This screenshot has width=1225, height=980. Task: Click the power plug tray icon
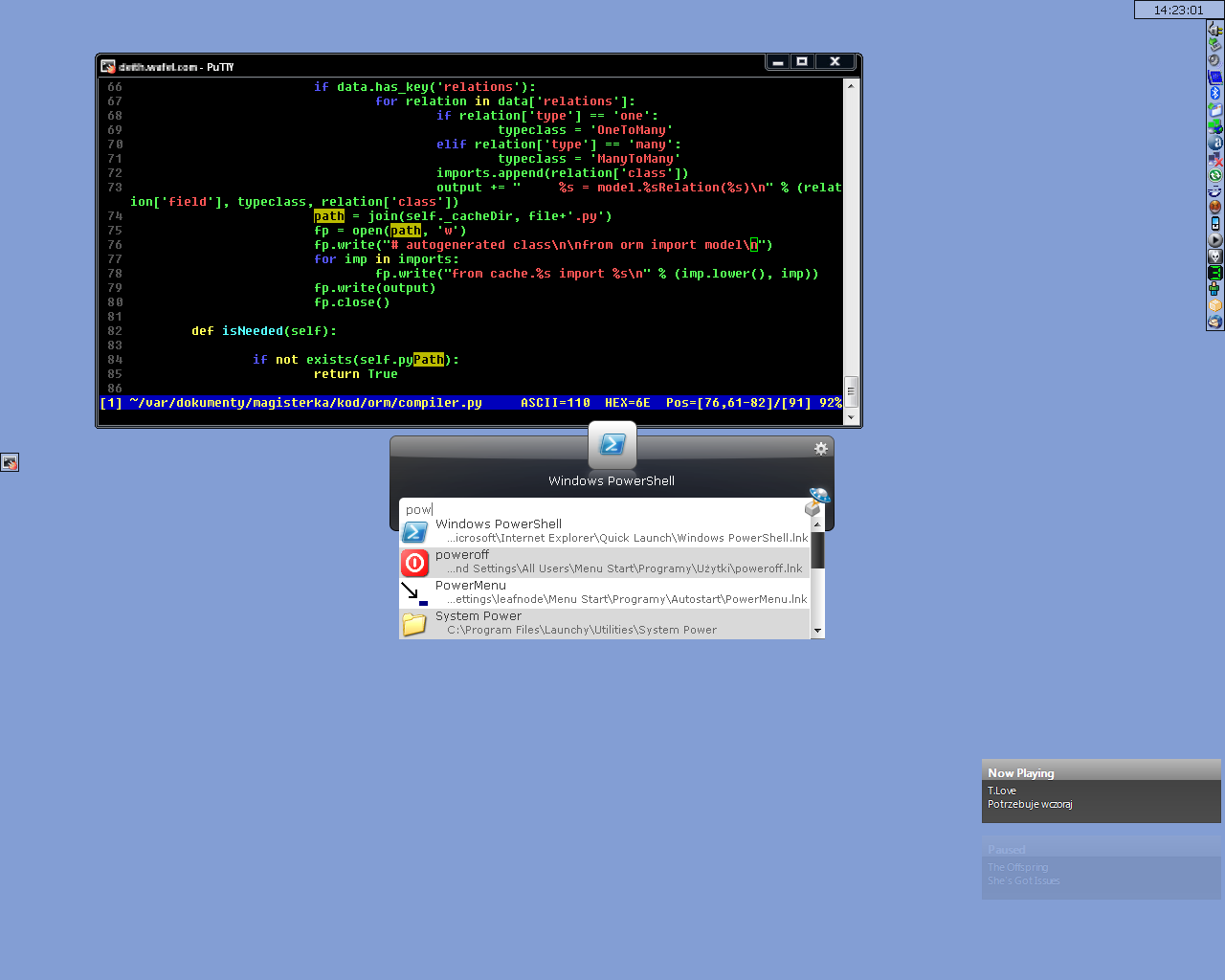coord(1215,30)
